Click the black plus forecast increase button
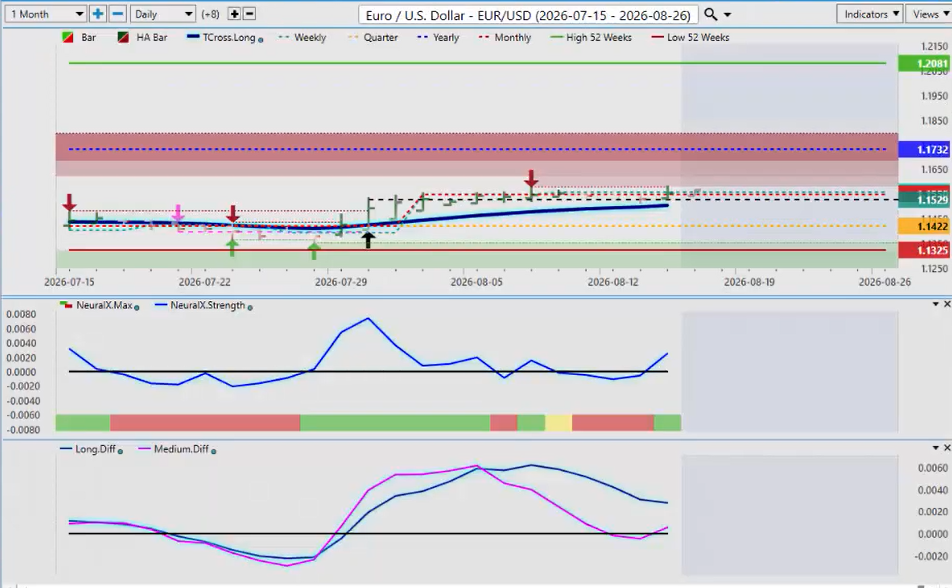952x588 pixels. tap(234, 14)
